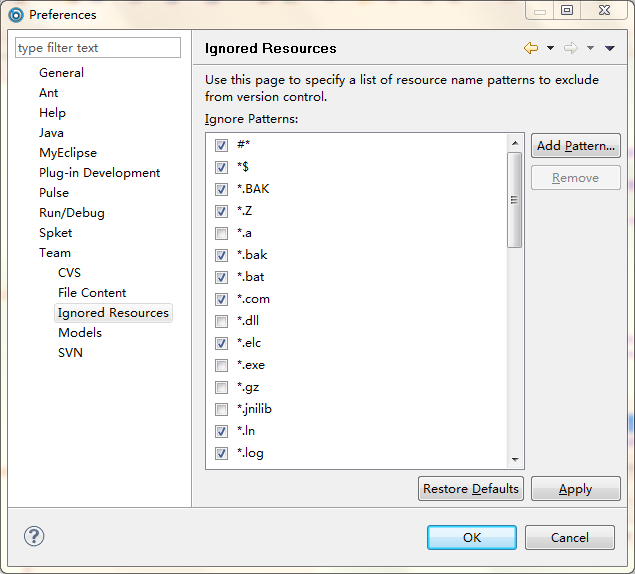Select the Ant preferences category

(x=49, y=93)
